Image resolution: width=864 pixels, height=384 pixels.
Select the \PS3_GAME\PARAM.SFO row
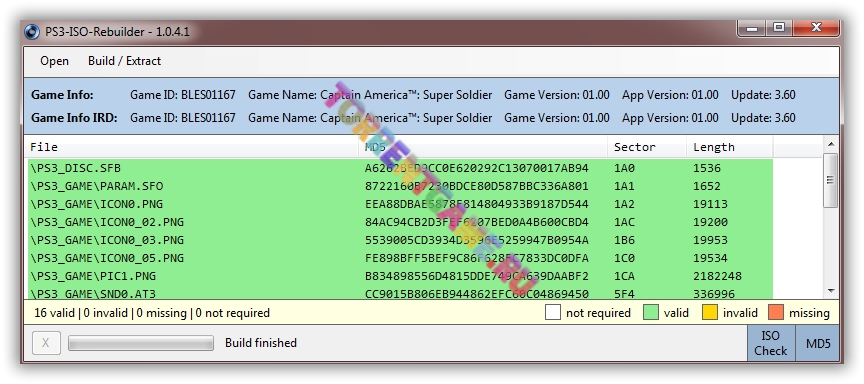coord(399,186)
